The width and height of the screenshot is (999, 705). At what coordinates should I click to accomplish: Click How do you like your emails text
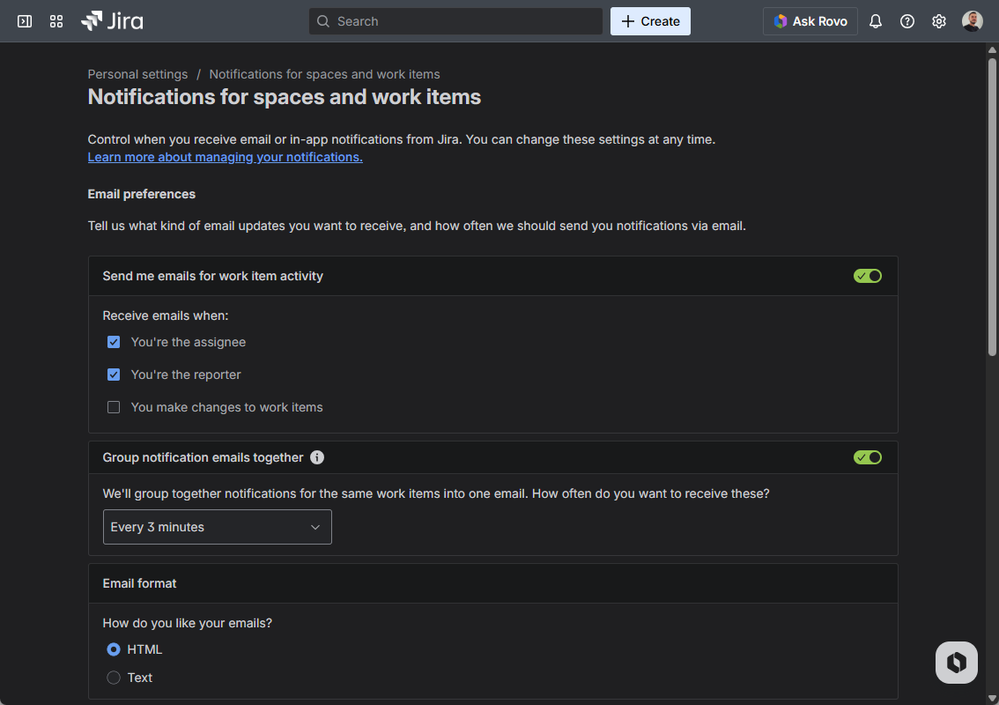(187, 623)
